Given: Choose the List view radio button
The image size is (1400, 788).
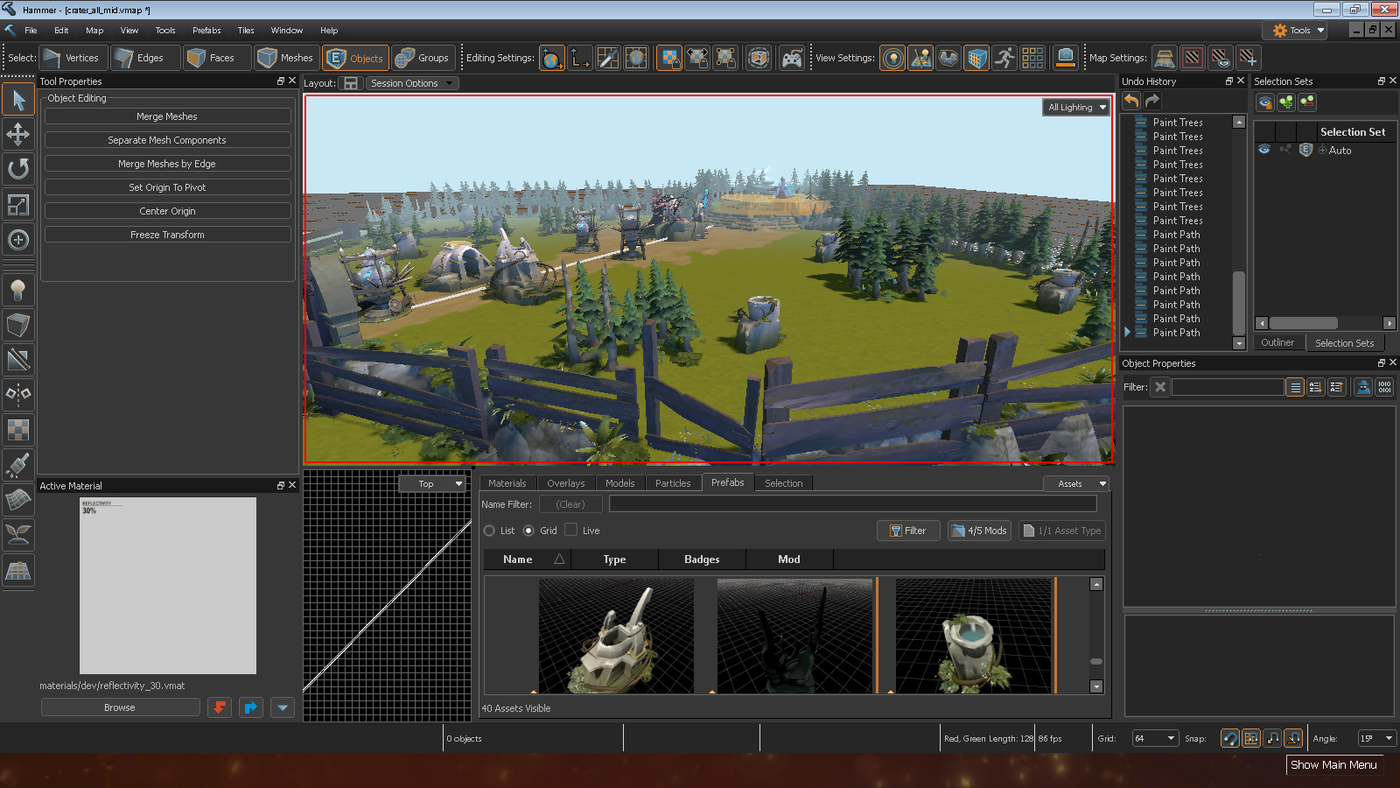Looking at the screenshot, I should click(x=490, y=531).
